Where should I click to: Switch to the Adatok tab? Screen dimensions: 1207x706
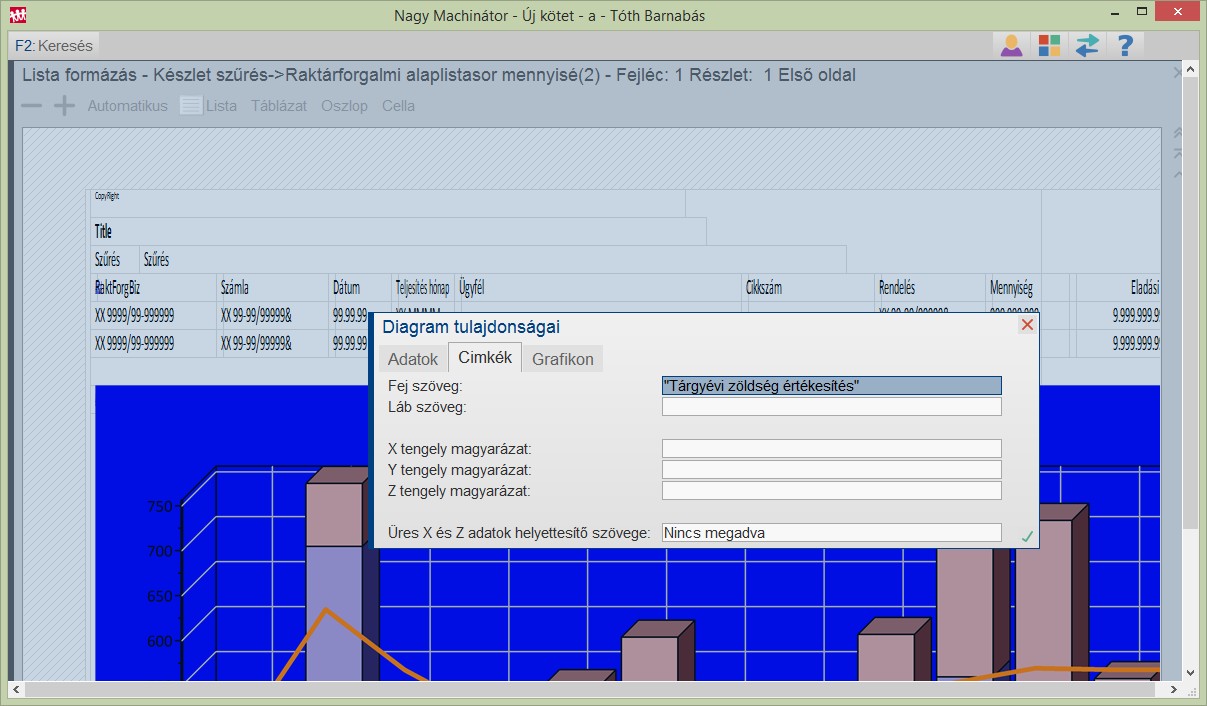pos(413,359)
